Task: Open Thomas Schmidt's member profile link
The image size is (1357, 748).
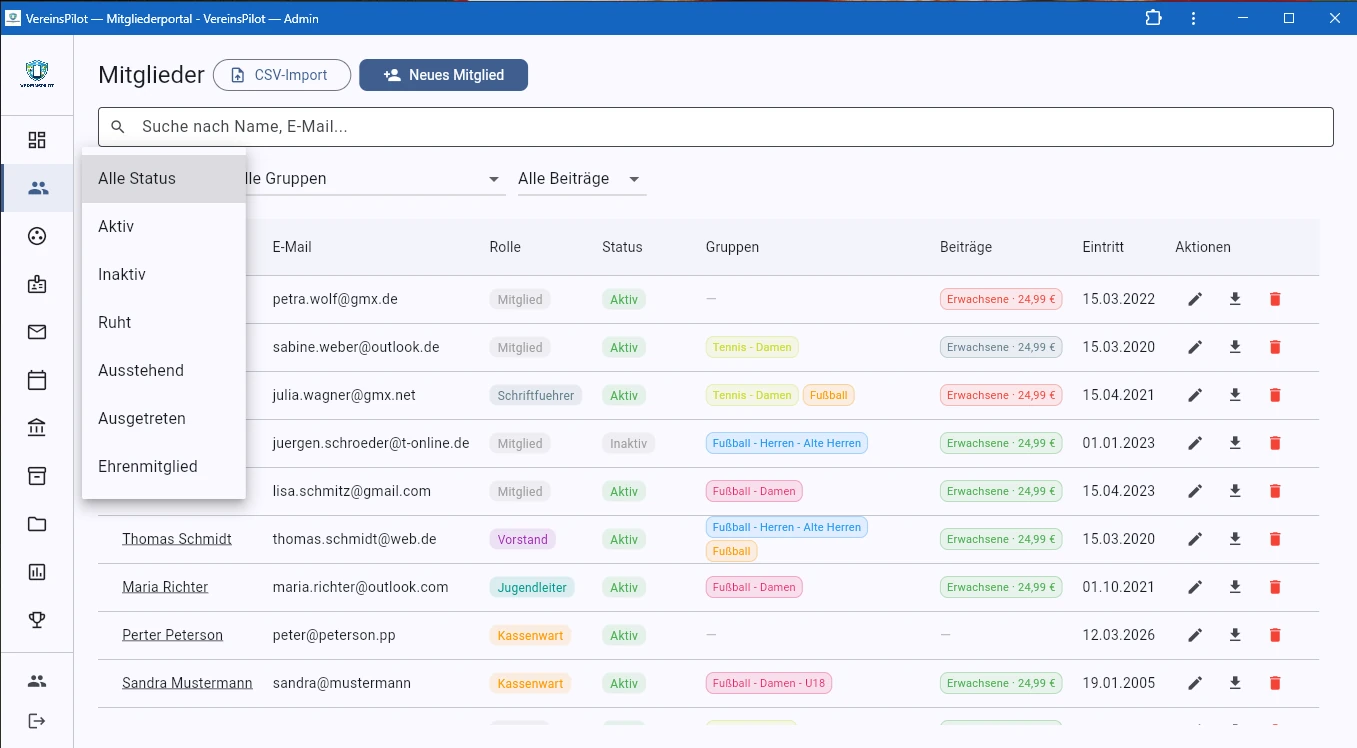Action: (x=177, y=538)
